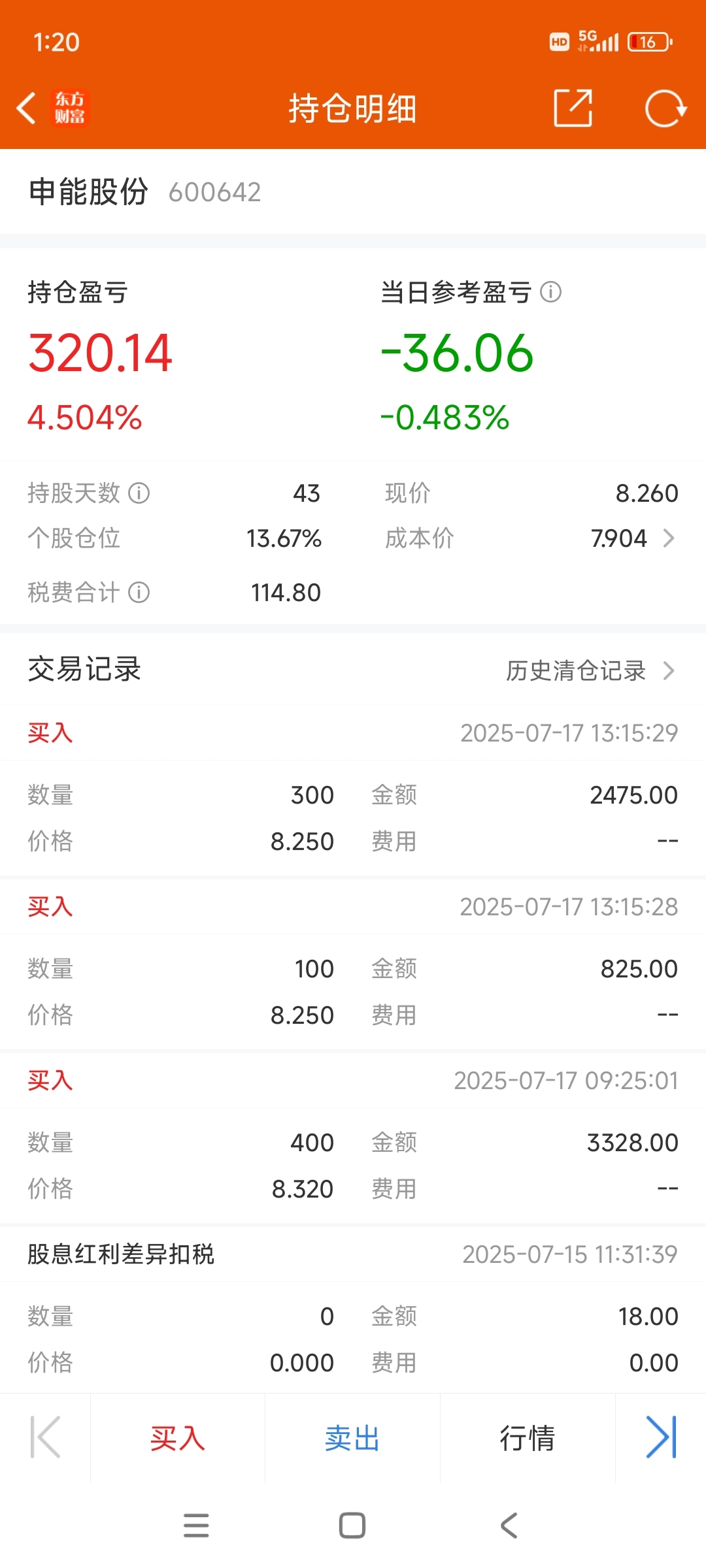The image size is (706, 1568).
Task: Jump to next stock with right-end arrow
Action: (x=662, y=1437)
